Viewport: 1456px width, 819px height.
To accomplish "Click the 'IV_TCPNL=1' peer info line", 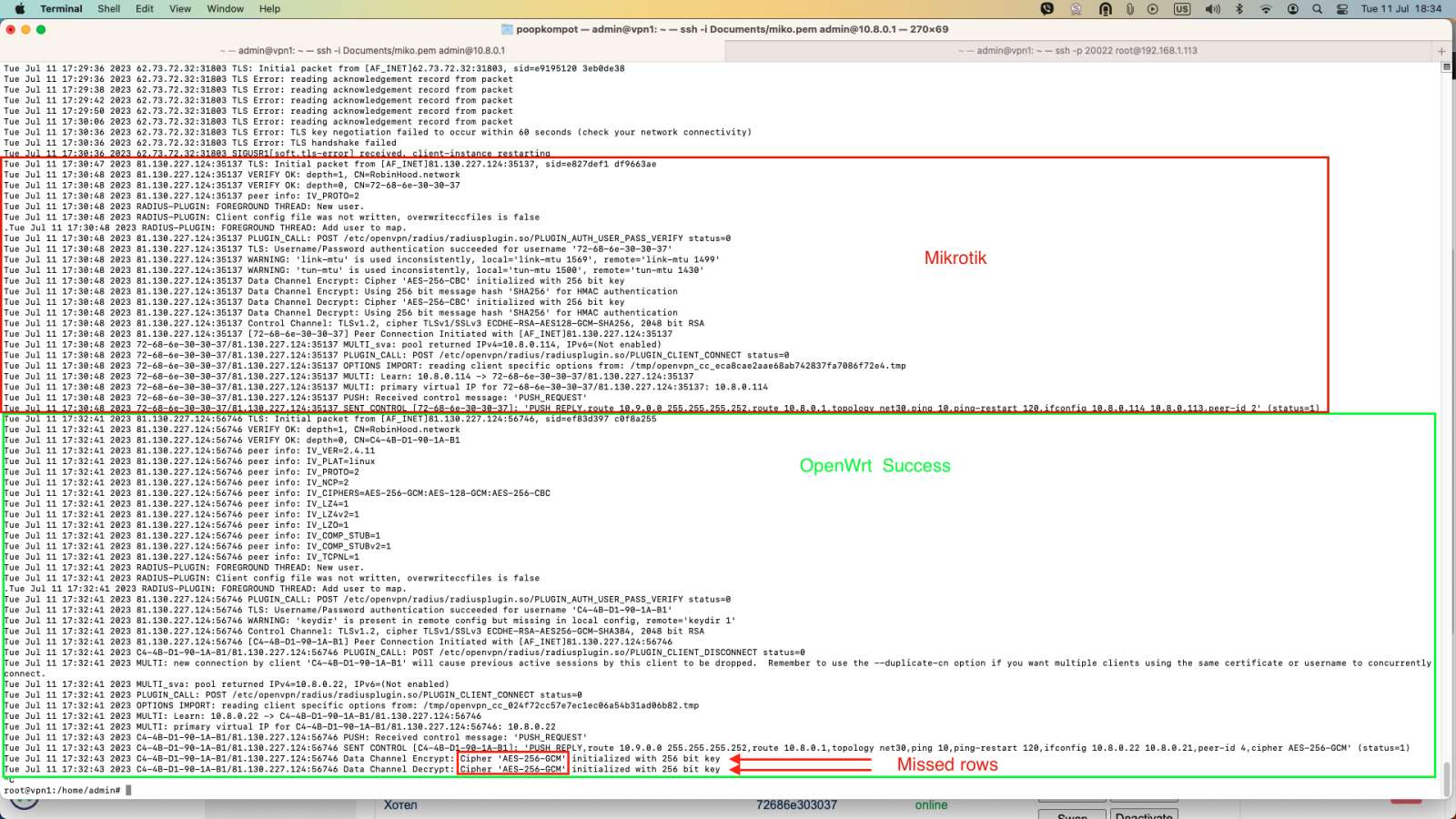I will pyautogui.click(x=181, y=557).
